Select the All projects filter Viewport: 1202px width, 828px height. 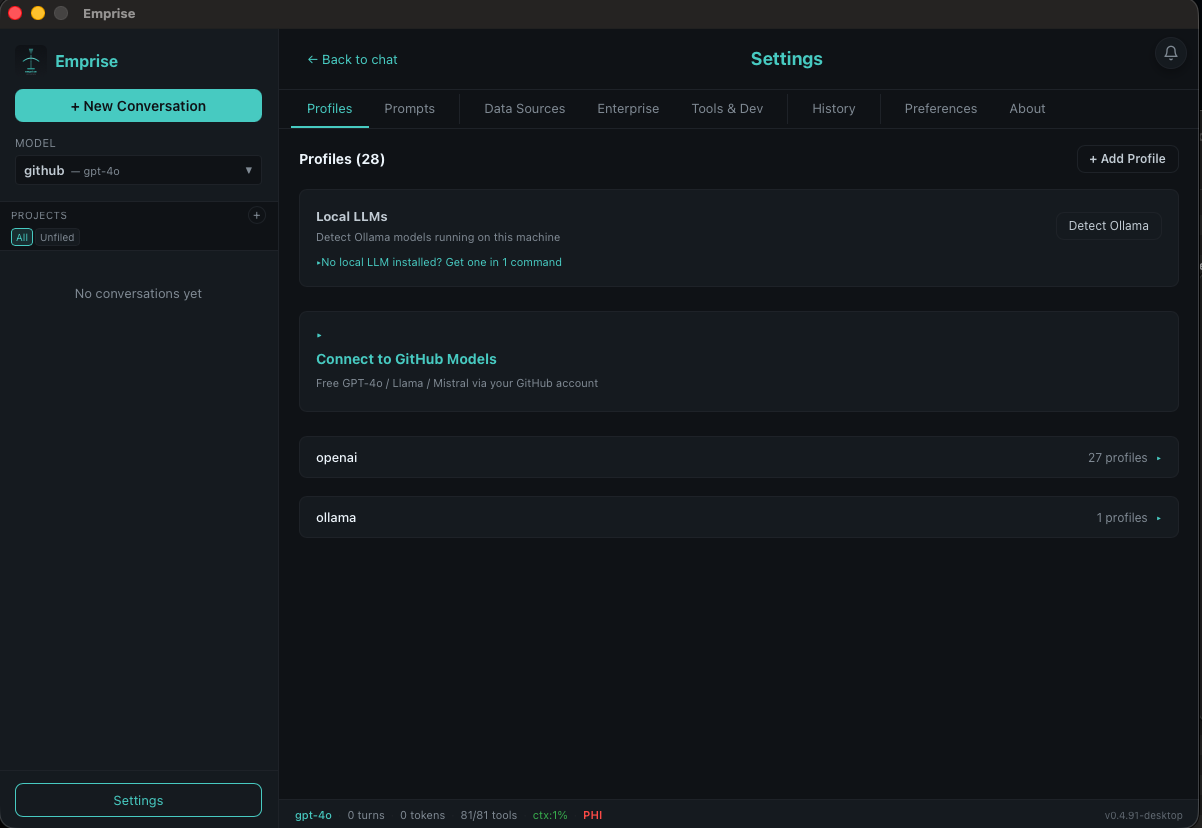22,237
